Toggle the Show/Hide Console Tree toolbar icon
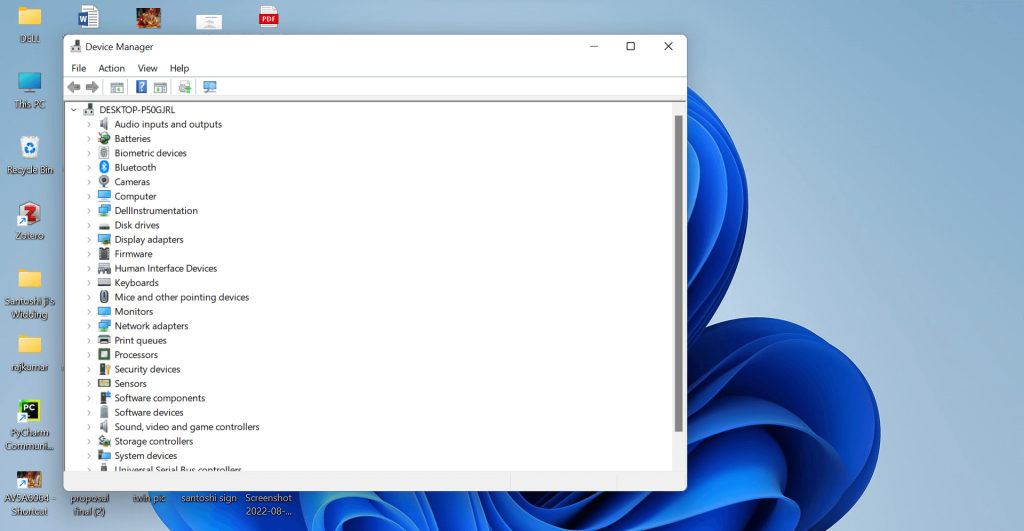The width and height of the screenshot is (1024, 531). (x=117, y=87)
